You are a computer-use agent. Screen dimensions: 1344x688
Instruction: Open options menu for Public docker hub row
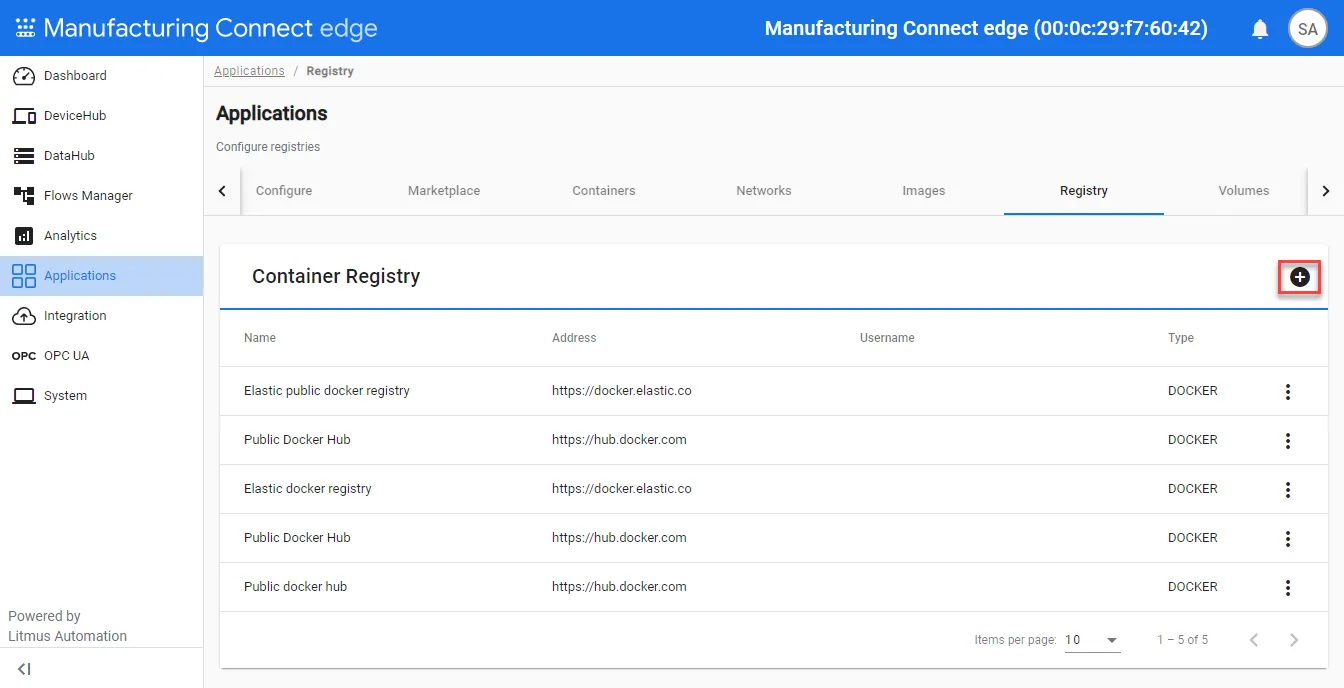point(1288,588)
